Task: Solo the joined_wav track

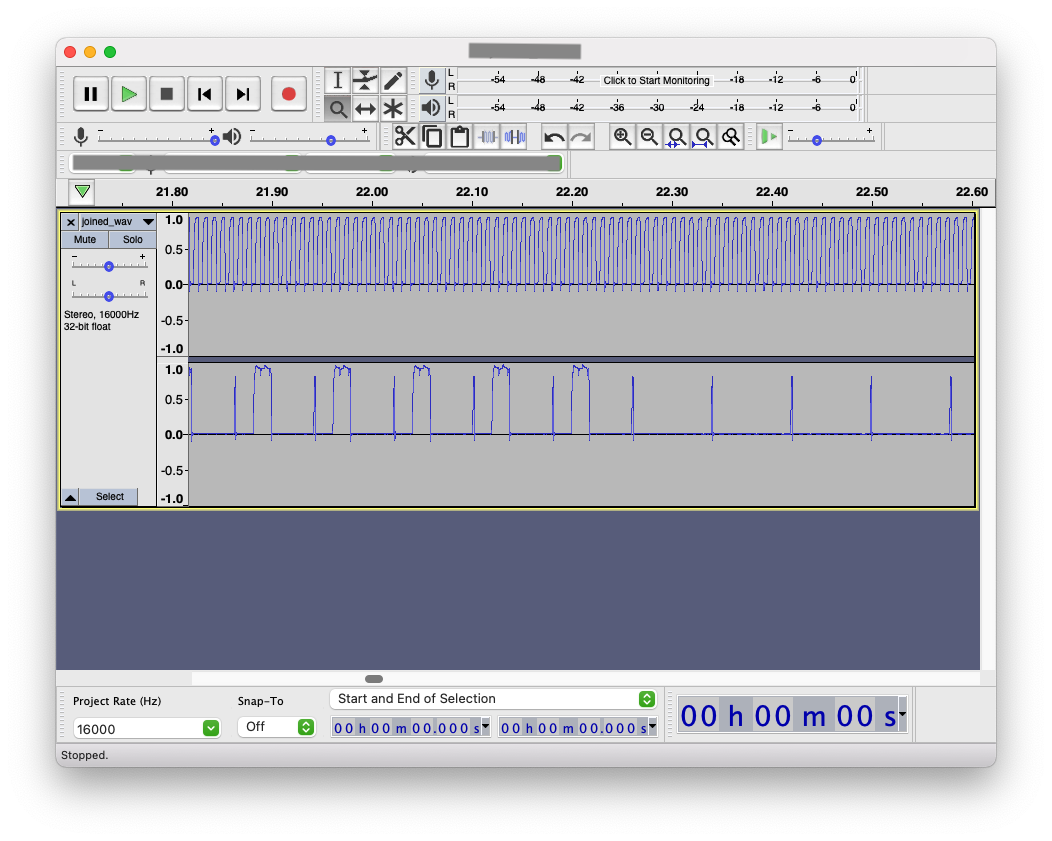Action: 132,239
